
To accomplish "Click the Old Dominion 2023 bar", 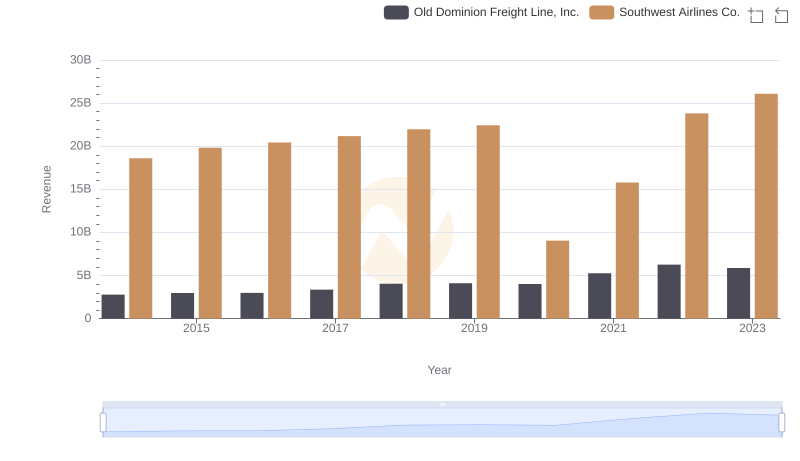I will pyautogui.click(x=738, y=293).
